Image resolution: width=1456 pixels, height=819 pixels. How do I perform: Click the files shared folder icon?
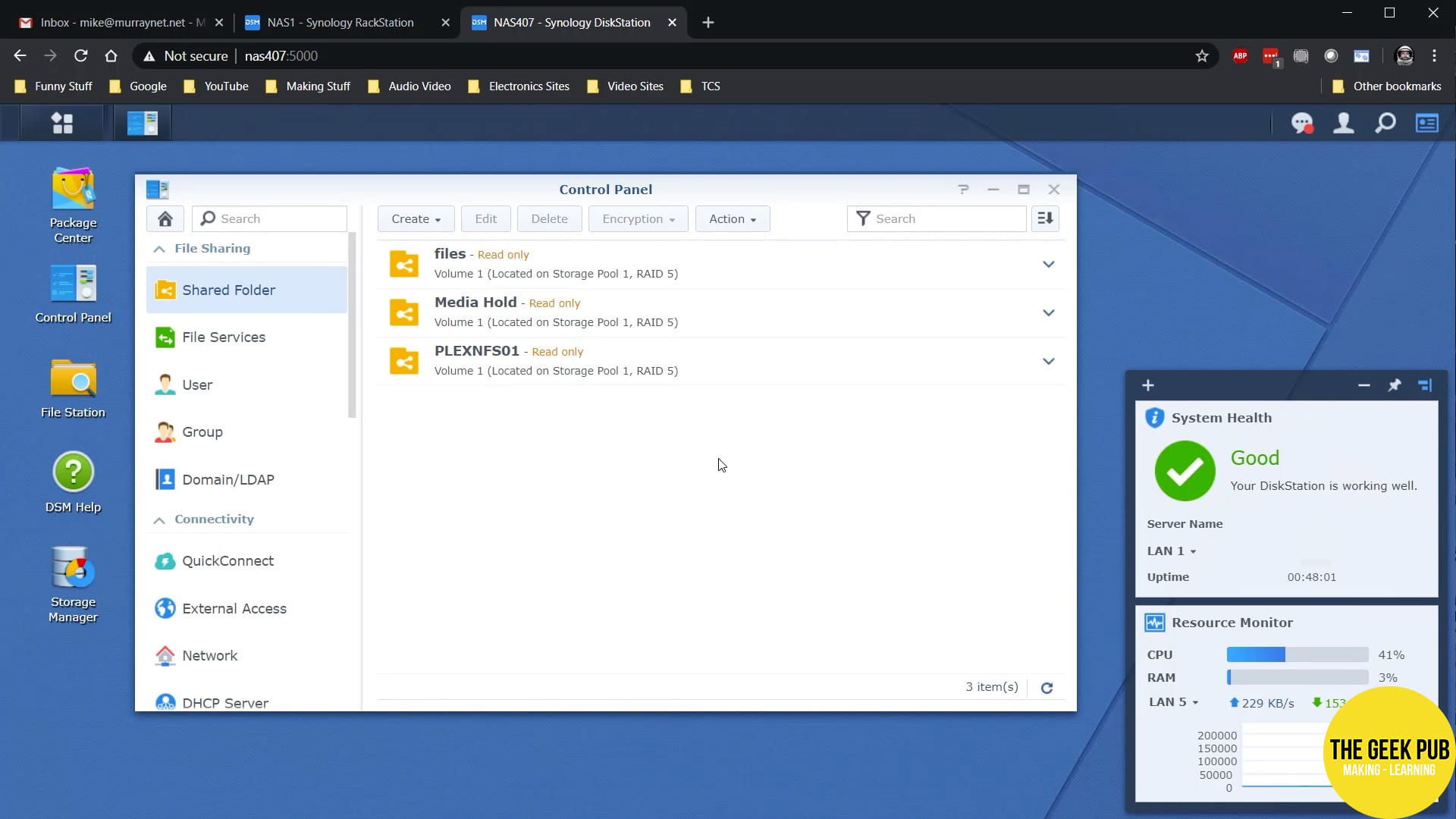tap(404, 264)
